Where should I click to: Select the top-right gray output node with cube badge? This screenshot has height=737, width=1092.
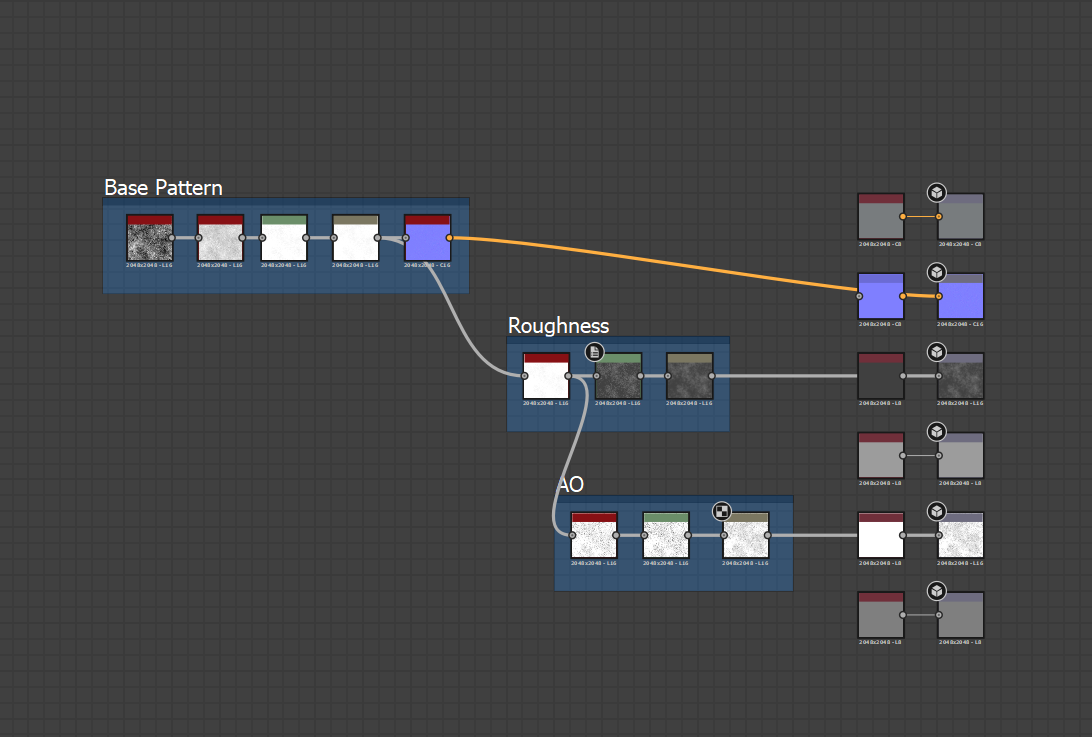point(960,217)
